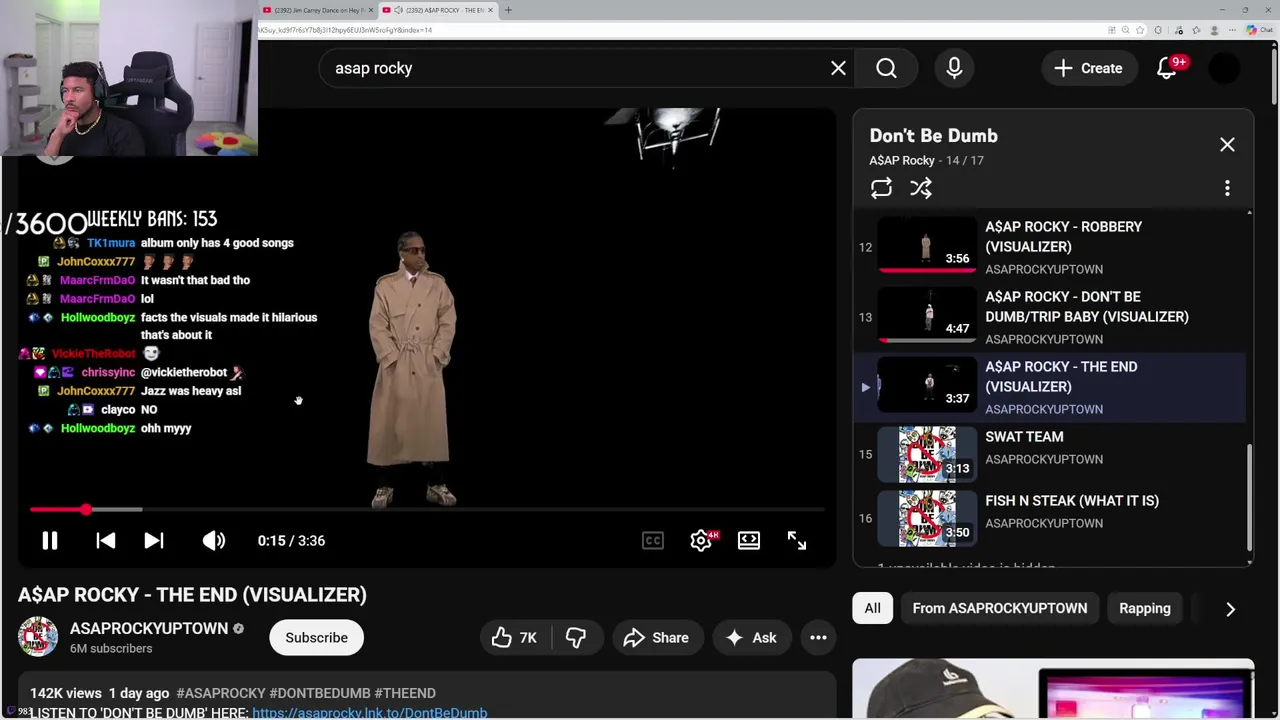Open the notifications bell

pos(1166,68)
